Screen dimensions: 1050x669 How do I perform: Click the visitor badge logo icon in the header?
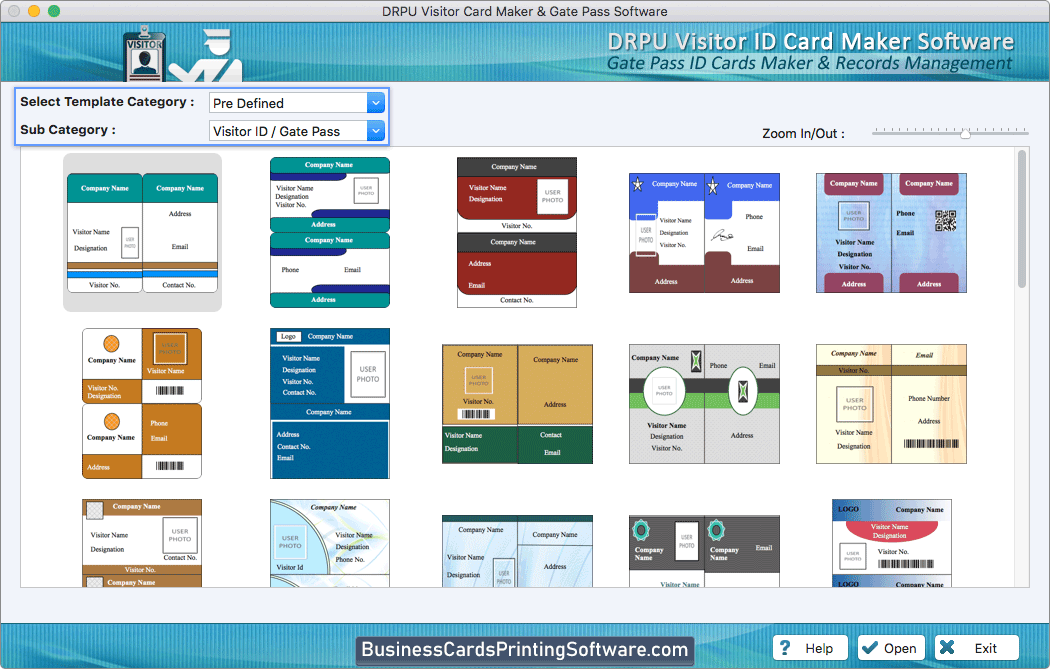click(x=145, y=53)
